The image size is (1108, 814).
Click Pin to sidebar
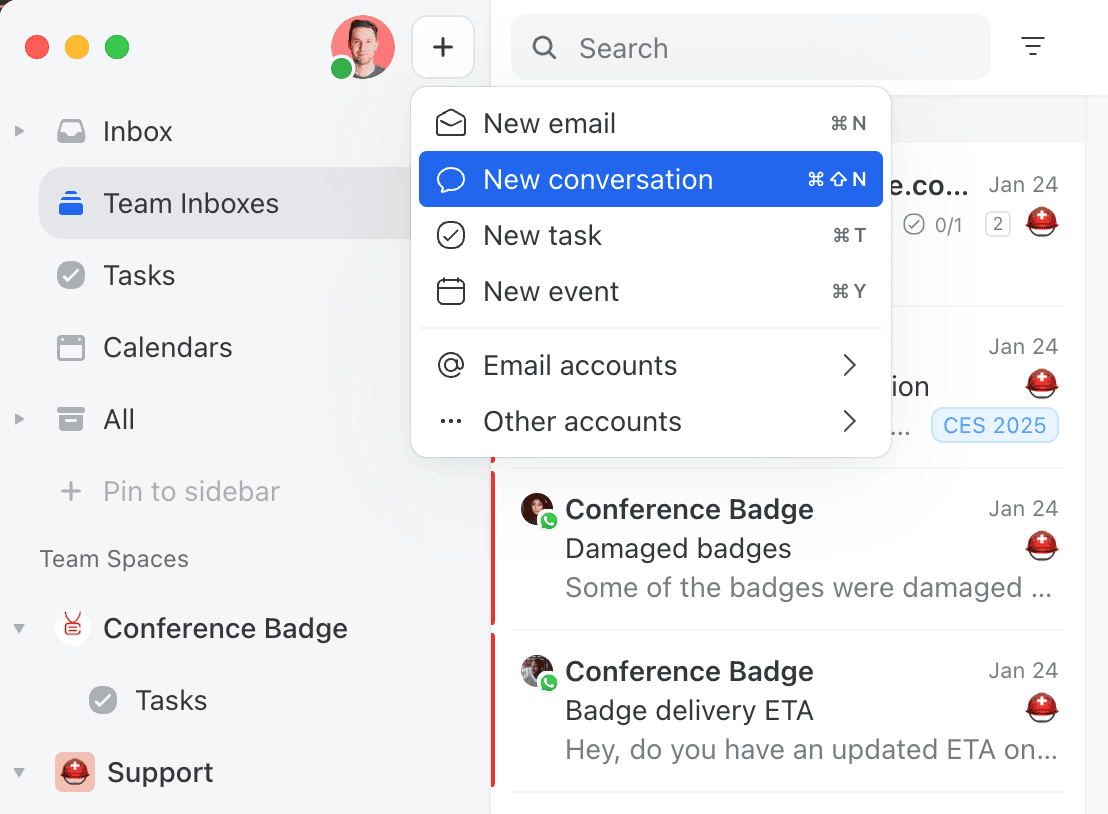point(170,492)
